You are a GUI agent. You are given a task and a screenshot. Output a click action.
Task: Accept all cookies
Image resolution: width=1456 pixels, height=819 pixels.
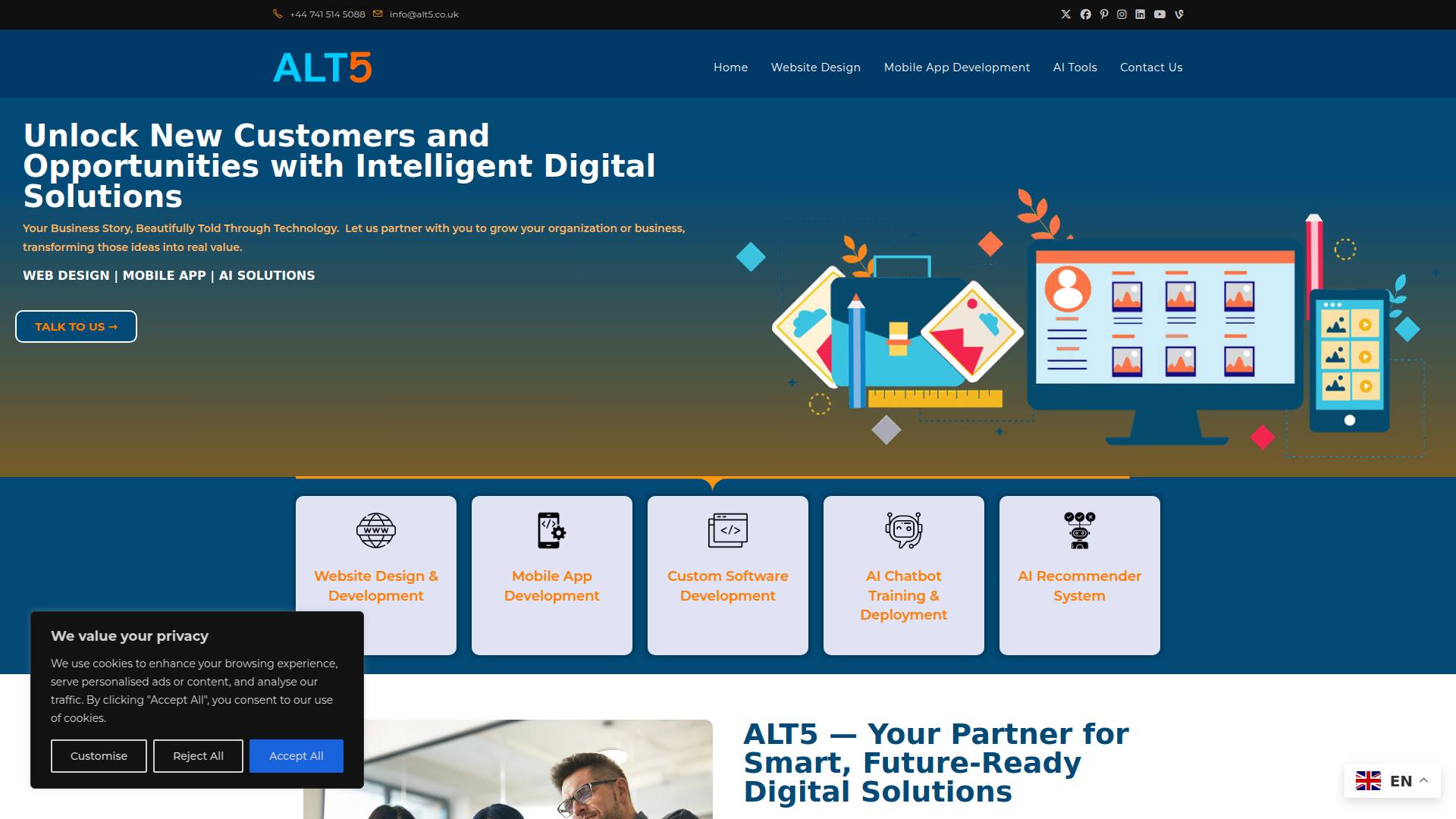point(296,756)
